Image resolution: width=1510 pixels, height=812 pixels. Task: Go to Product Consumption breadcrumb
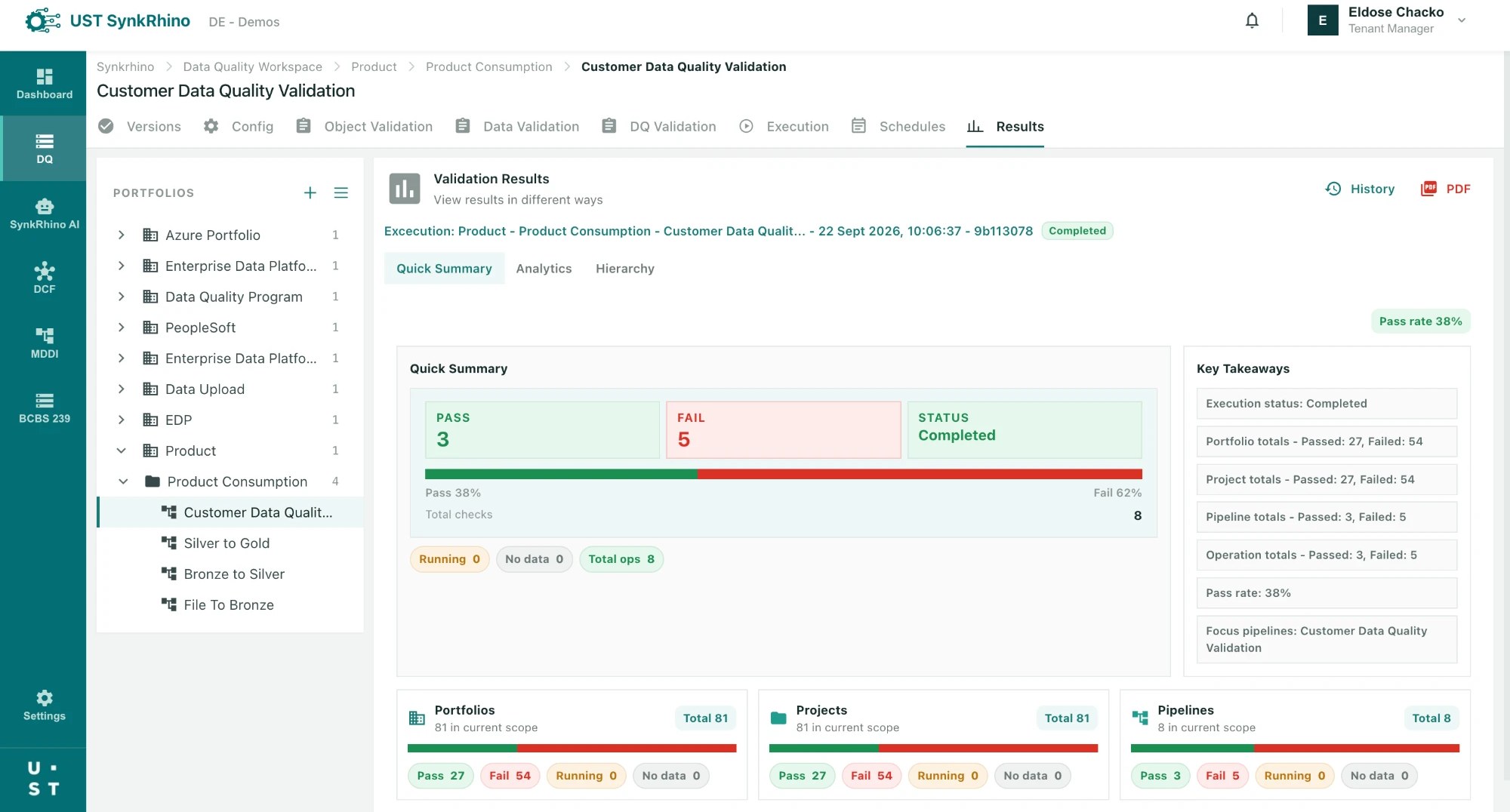[x=488, y=66]
